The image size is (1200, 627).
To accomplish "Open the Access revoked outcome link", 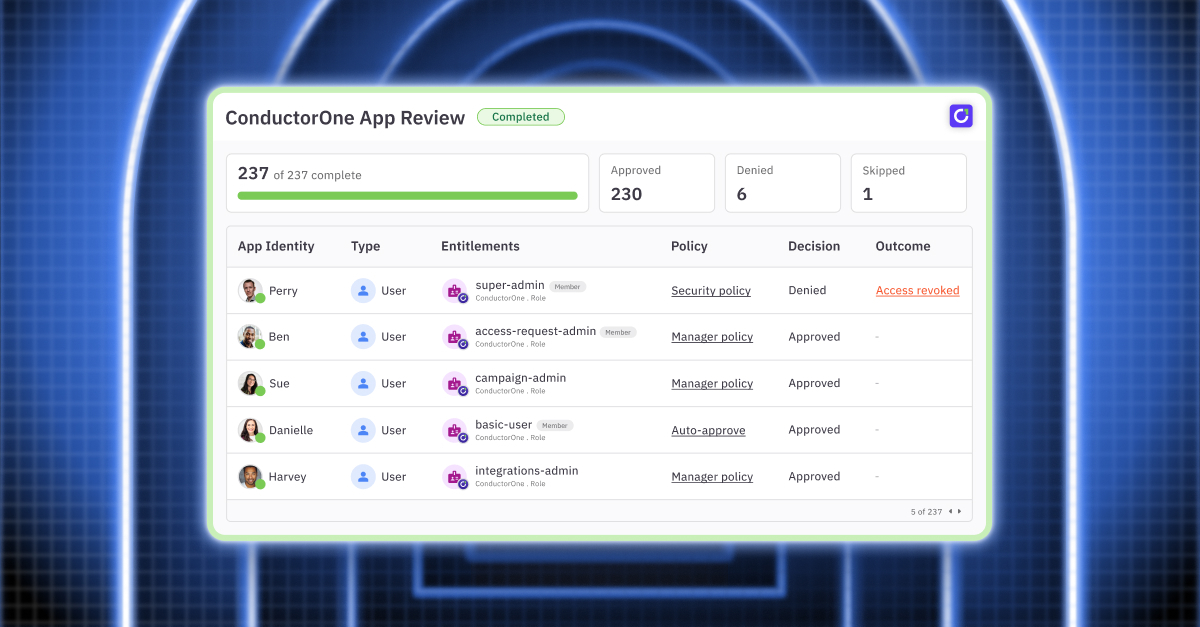I will tap(917, 290).
